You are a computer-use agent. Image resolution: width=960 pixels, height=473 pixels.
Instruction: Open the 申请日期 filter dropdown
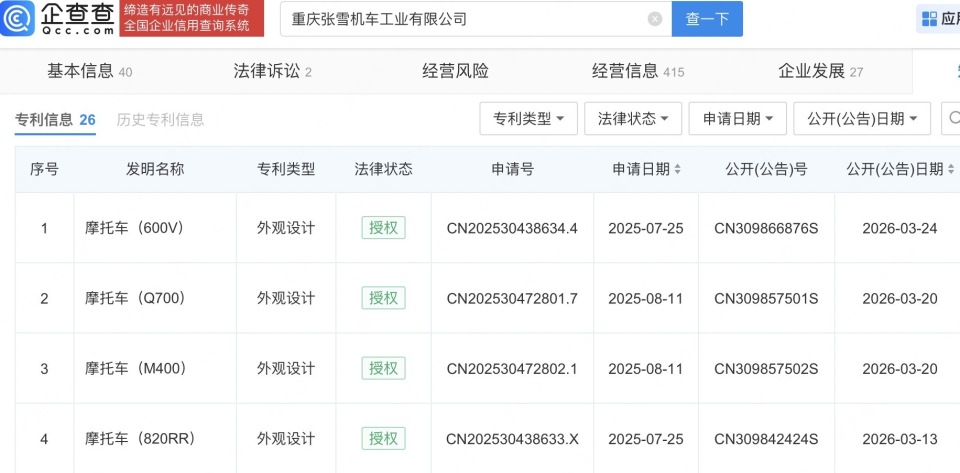[738, 118]
